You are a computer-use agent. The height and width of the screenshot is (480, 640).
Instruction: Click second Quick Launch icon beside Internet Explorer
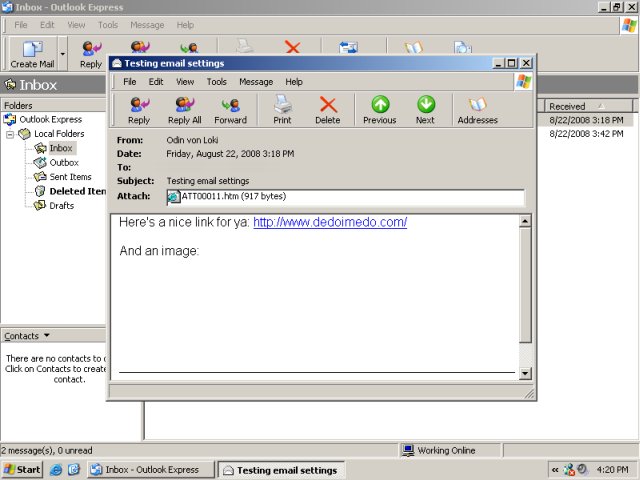[x=74, y=470]
